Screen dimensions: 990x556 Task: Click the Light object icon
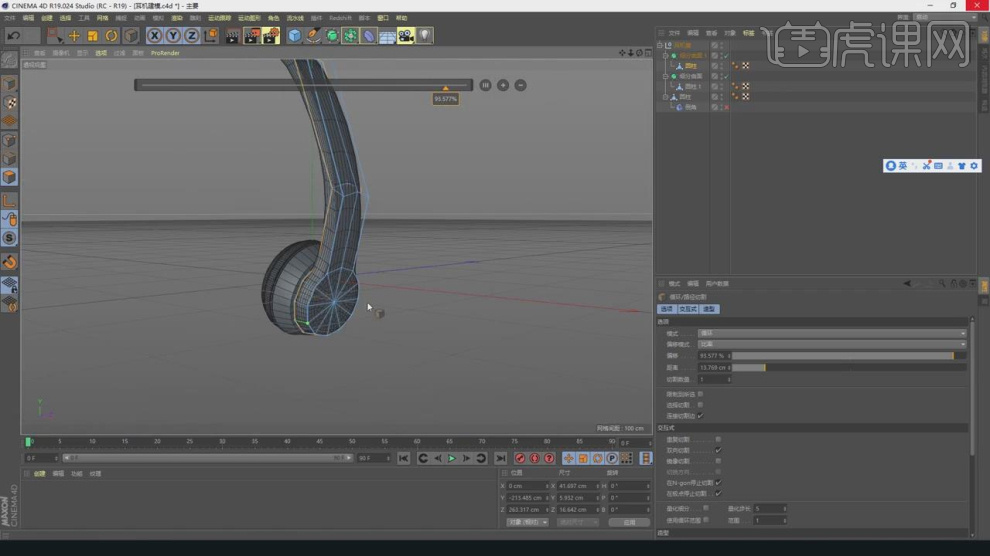(424, 36)
